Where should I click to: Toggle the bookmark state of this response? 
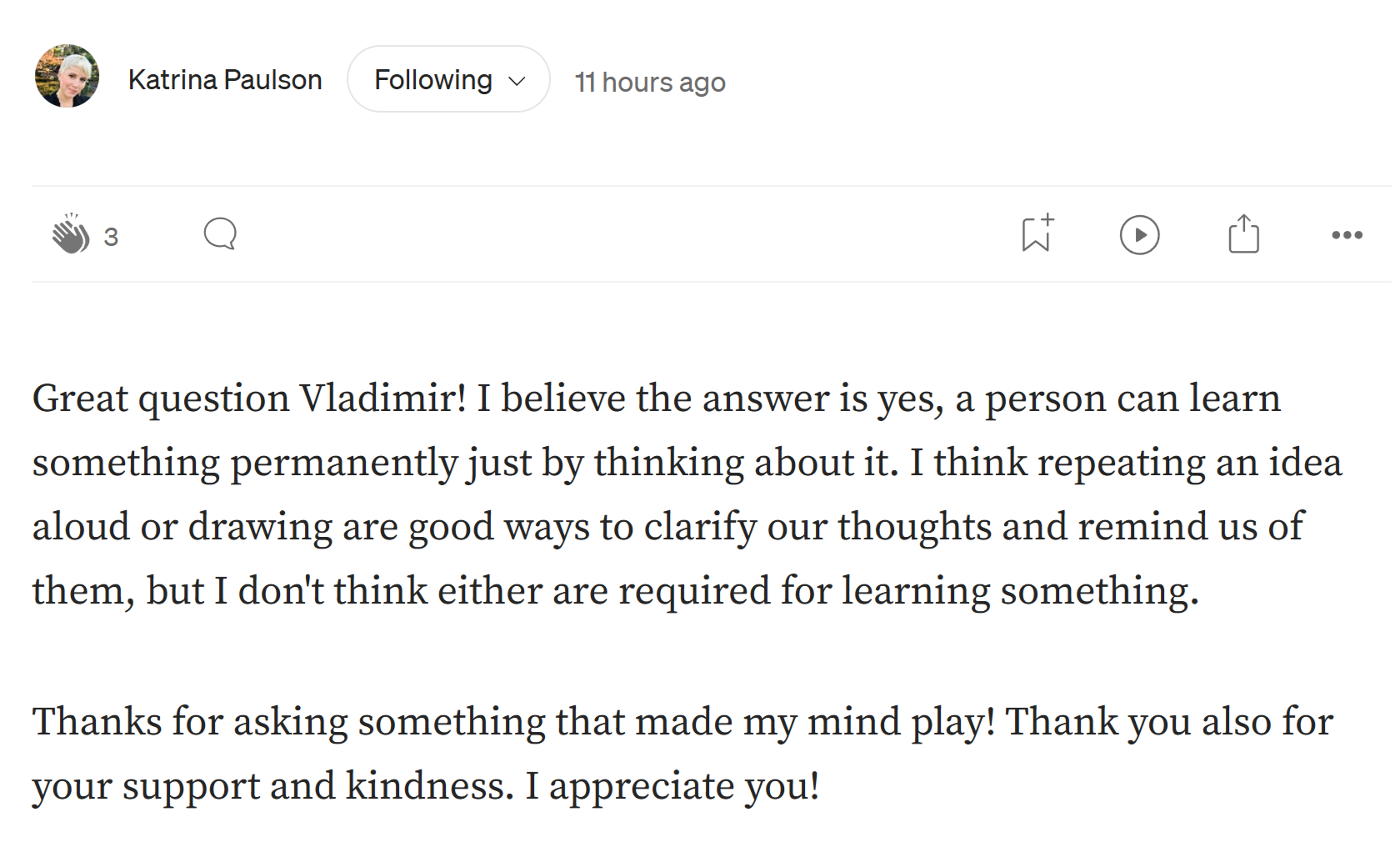(1036, 234)
